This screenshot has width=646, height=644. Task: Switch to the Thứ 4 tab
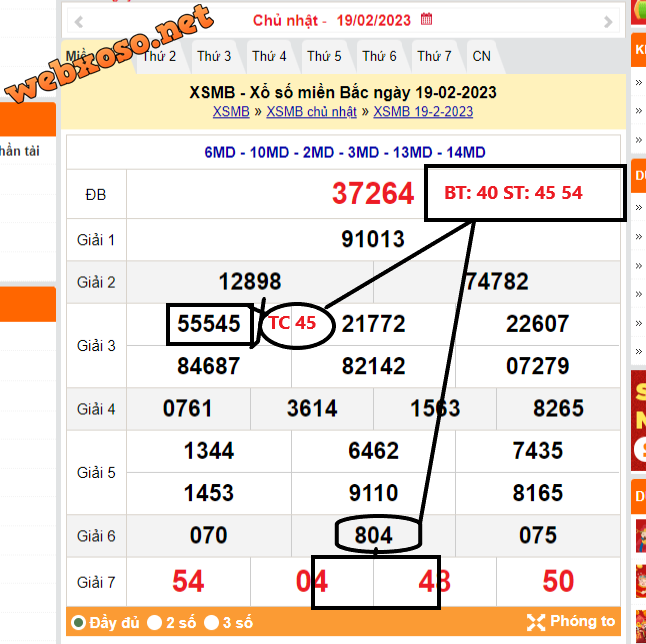(269, 56)
